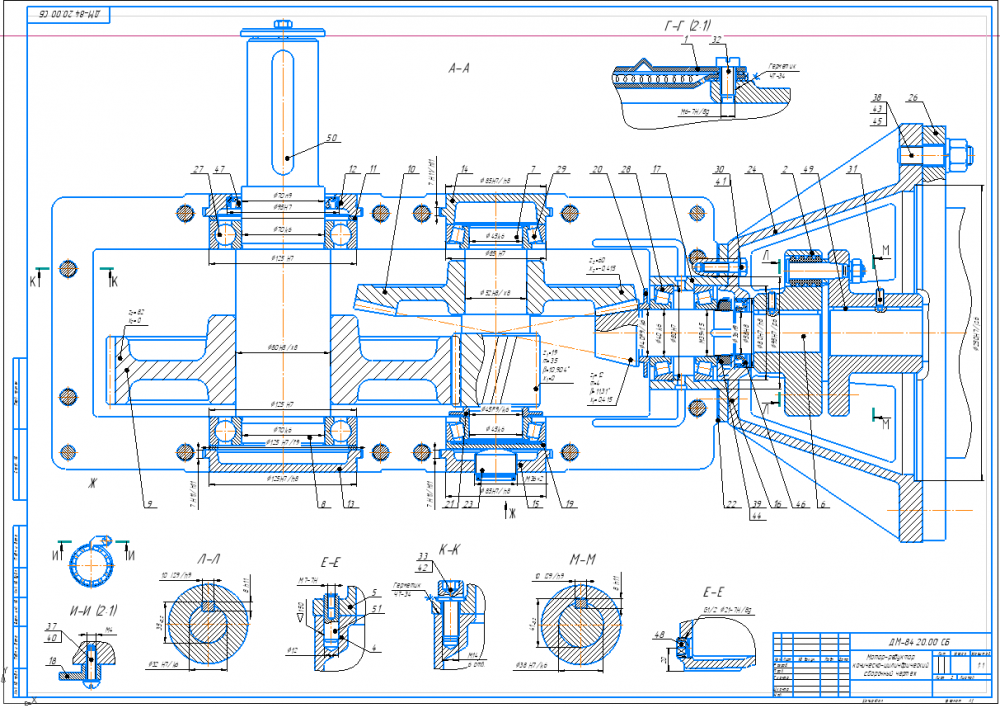Viewport: 1000px width, 708px height.
Task: Click callout number 37 in the И-И view
Action: coord(51,626)
